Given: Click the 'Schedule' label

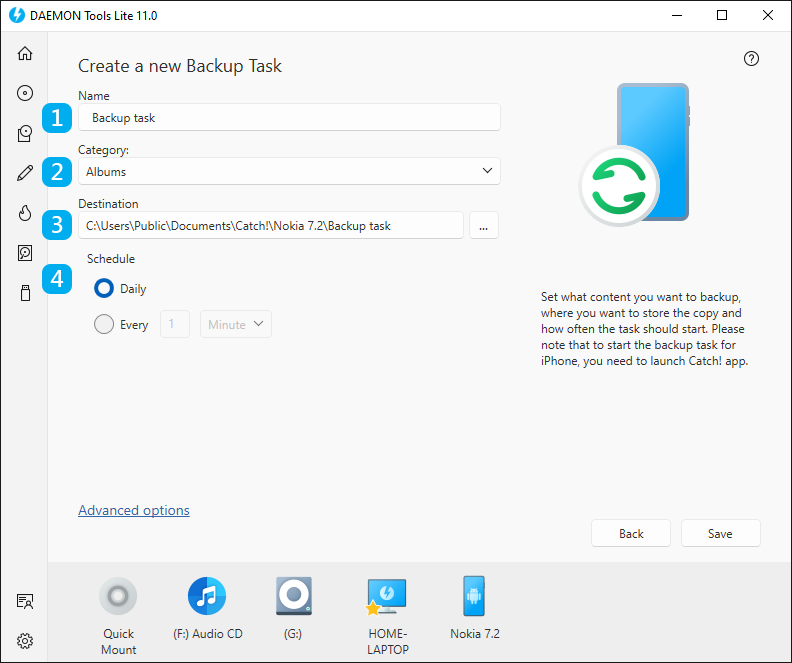Looking at the screenshot, I should click(111, 259).
